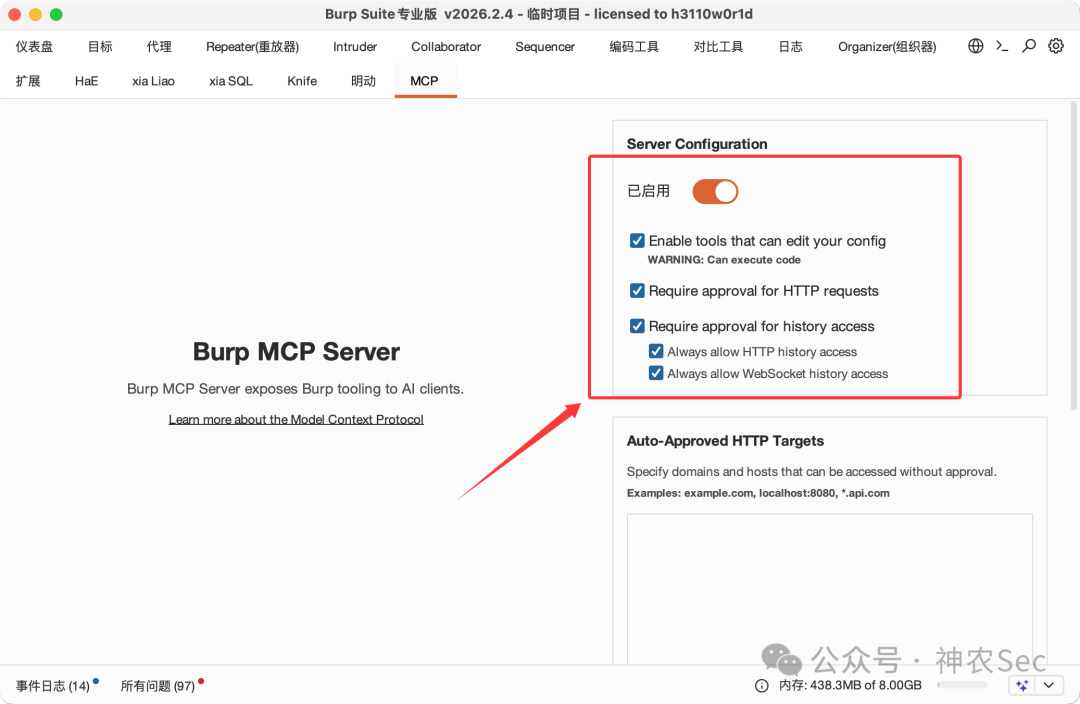Select the MCP tab
The height and width of the screenshot is (704, 1080).
click(x=424, y=81)
